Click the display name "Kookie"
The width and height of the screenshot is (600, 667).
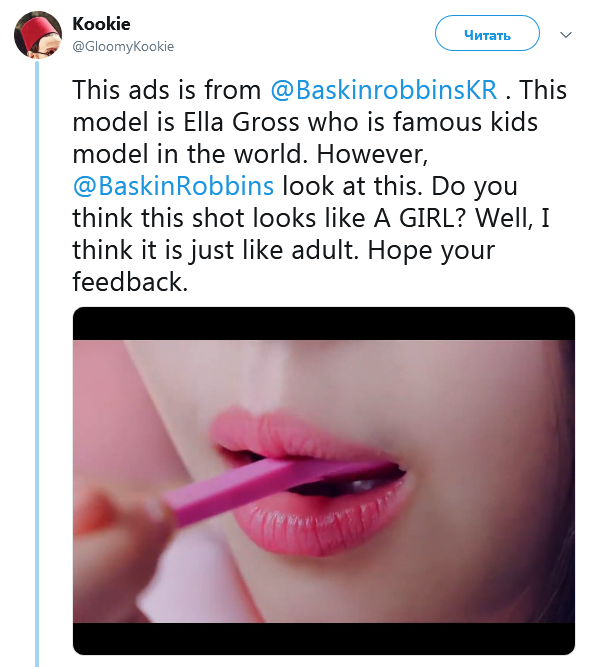(99, 23)
